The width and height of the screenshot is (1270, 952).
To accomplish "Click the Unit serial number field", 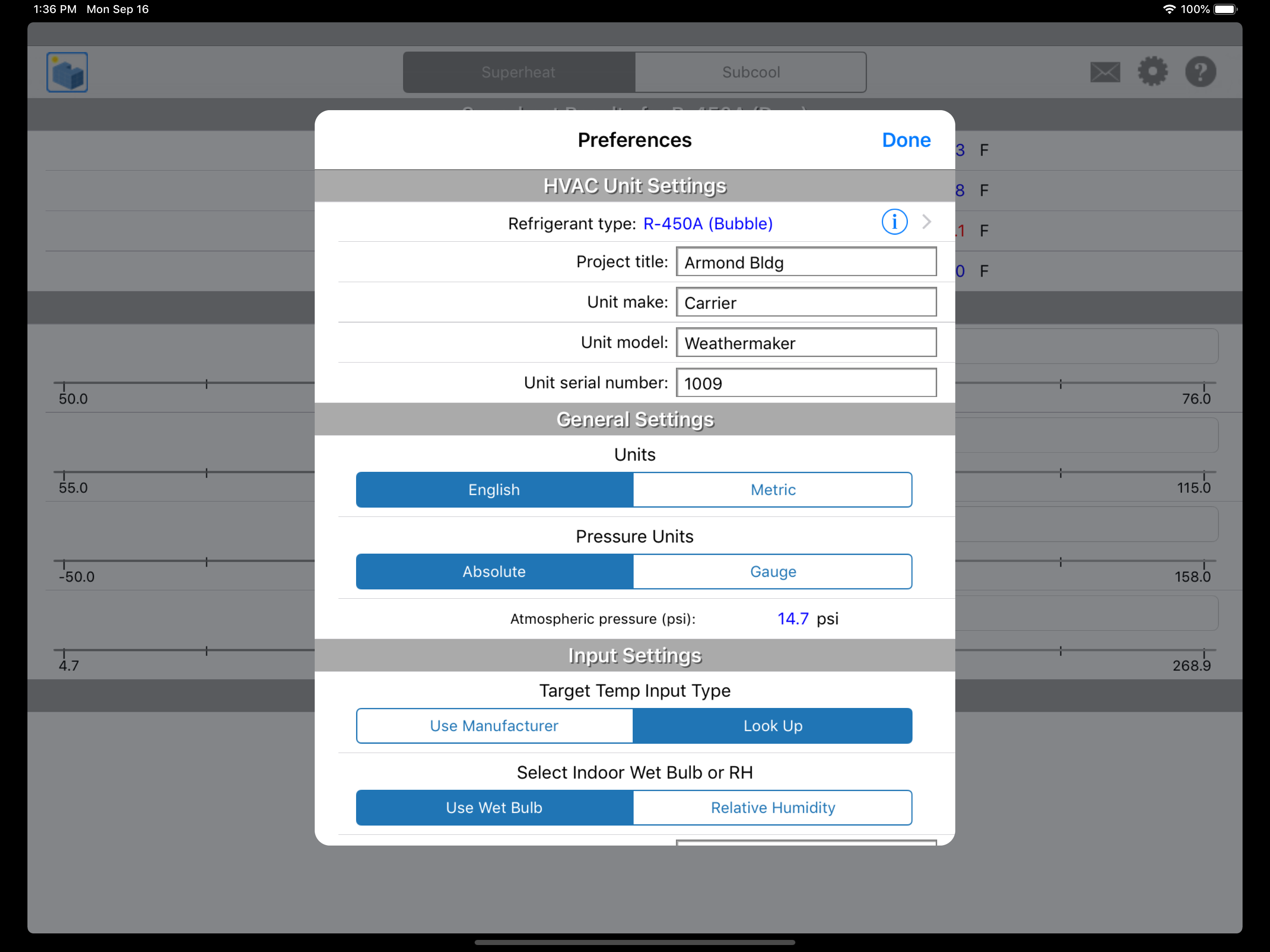I will point(806,383).
